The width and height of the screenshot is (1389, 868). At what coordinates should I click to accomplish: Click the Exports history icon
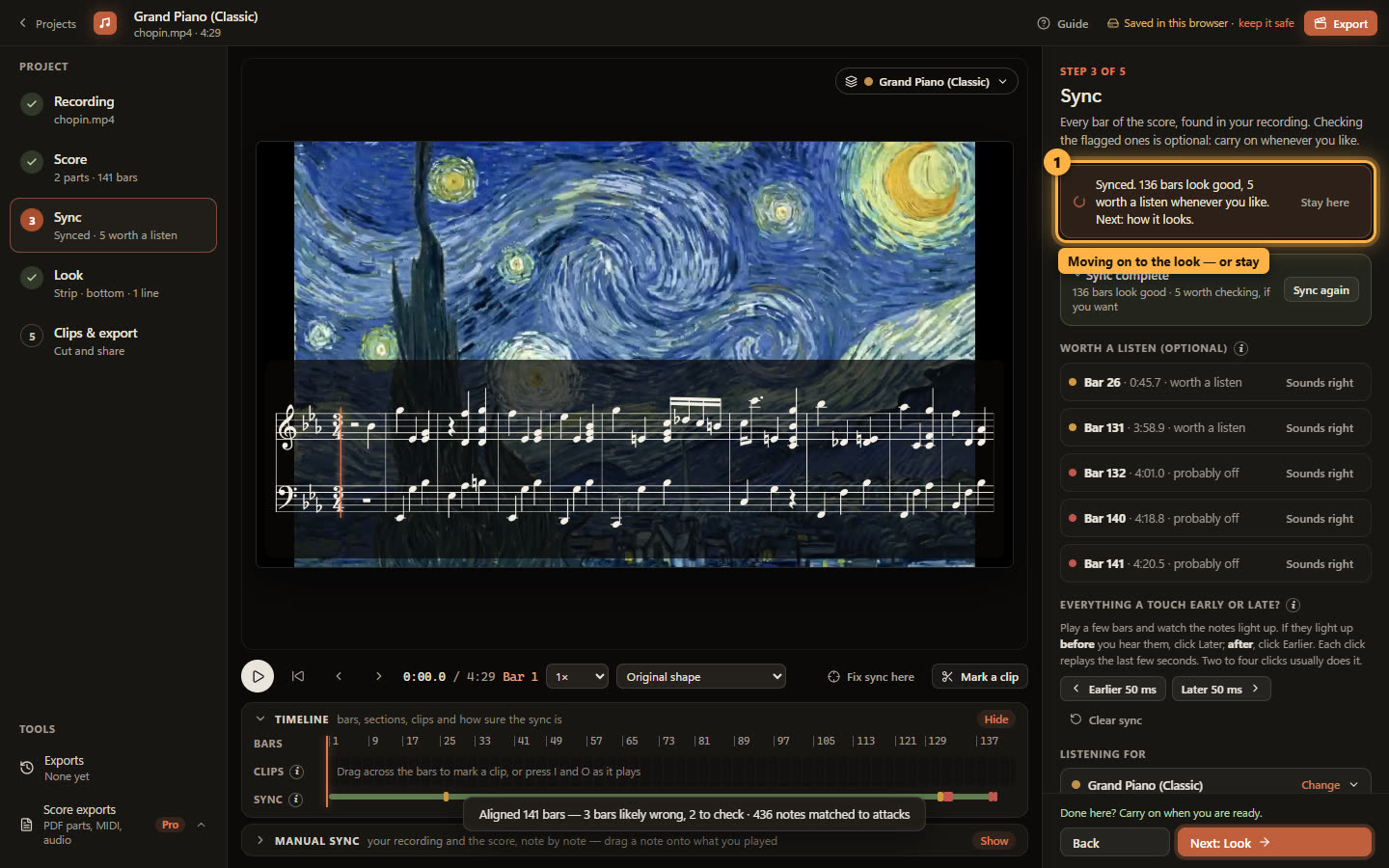[27, 768]
